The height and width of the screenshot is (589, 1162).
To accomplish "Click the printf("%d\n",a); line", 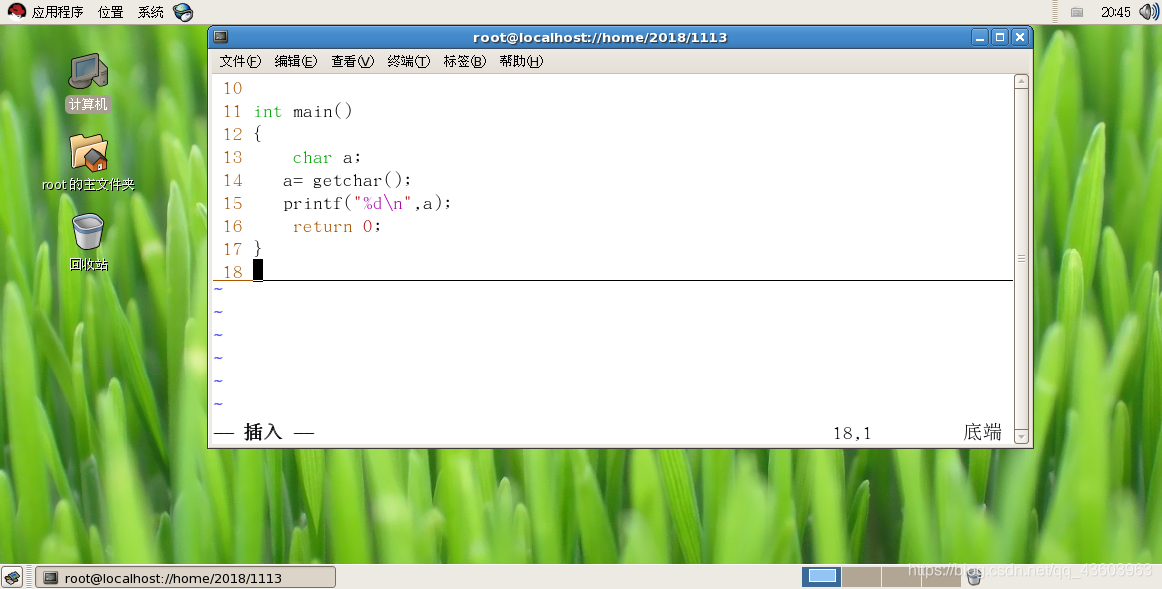I will [x=367, y=204].
